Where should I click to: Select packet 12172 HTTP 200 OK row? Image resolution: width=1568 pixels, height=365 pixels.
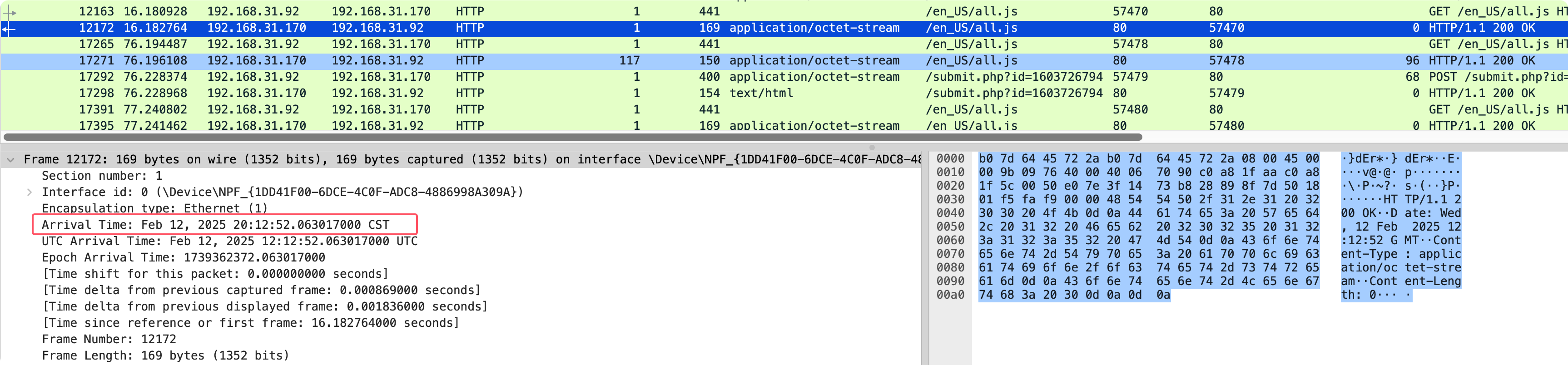pos(784,28)
